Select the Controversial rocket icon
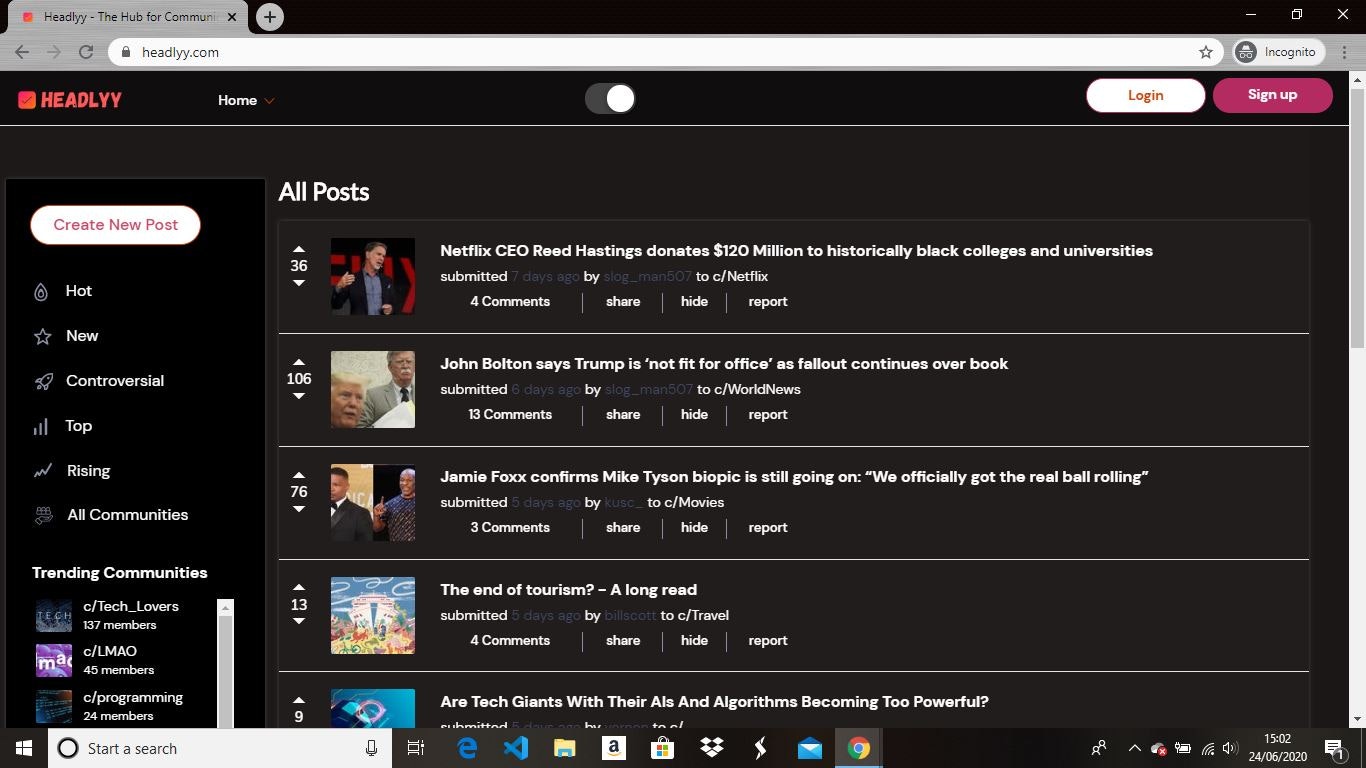This screenshot has height=768, width=1366. click(x=43, y=381)
